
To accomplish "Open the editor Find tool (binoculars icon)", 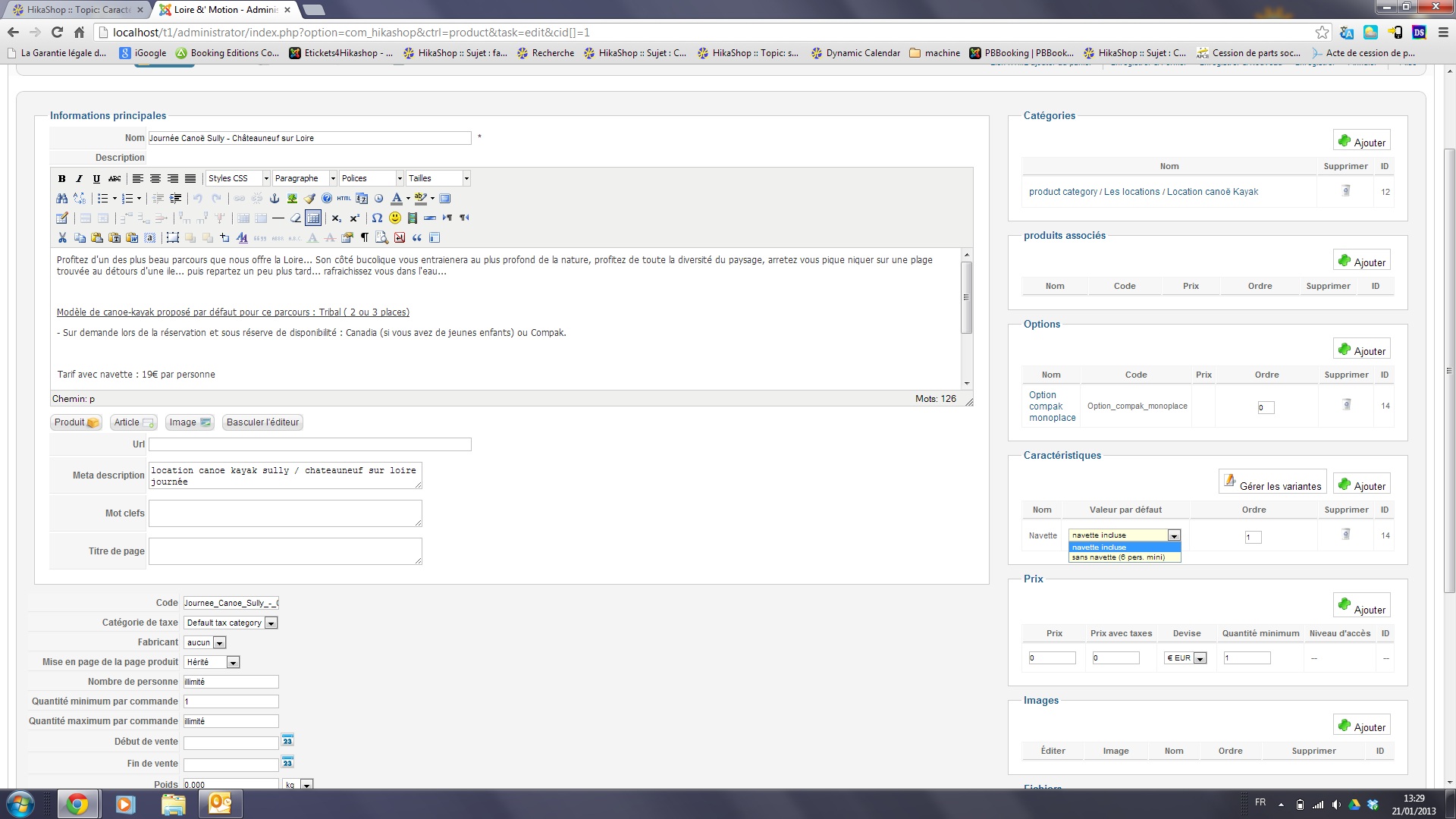I will point(62,199).
